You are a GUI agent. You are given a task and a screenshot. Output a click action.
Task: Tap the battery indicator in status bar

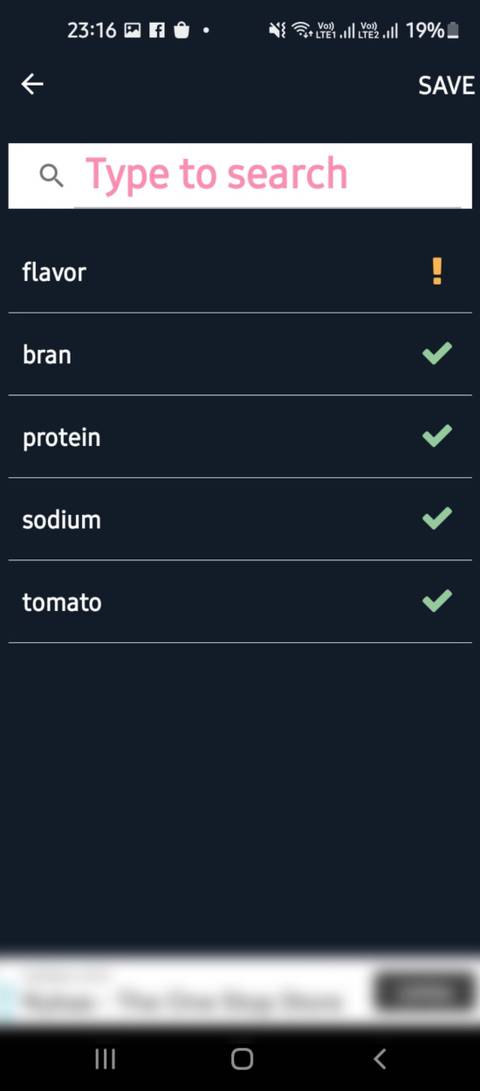(454, 30)
